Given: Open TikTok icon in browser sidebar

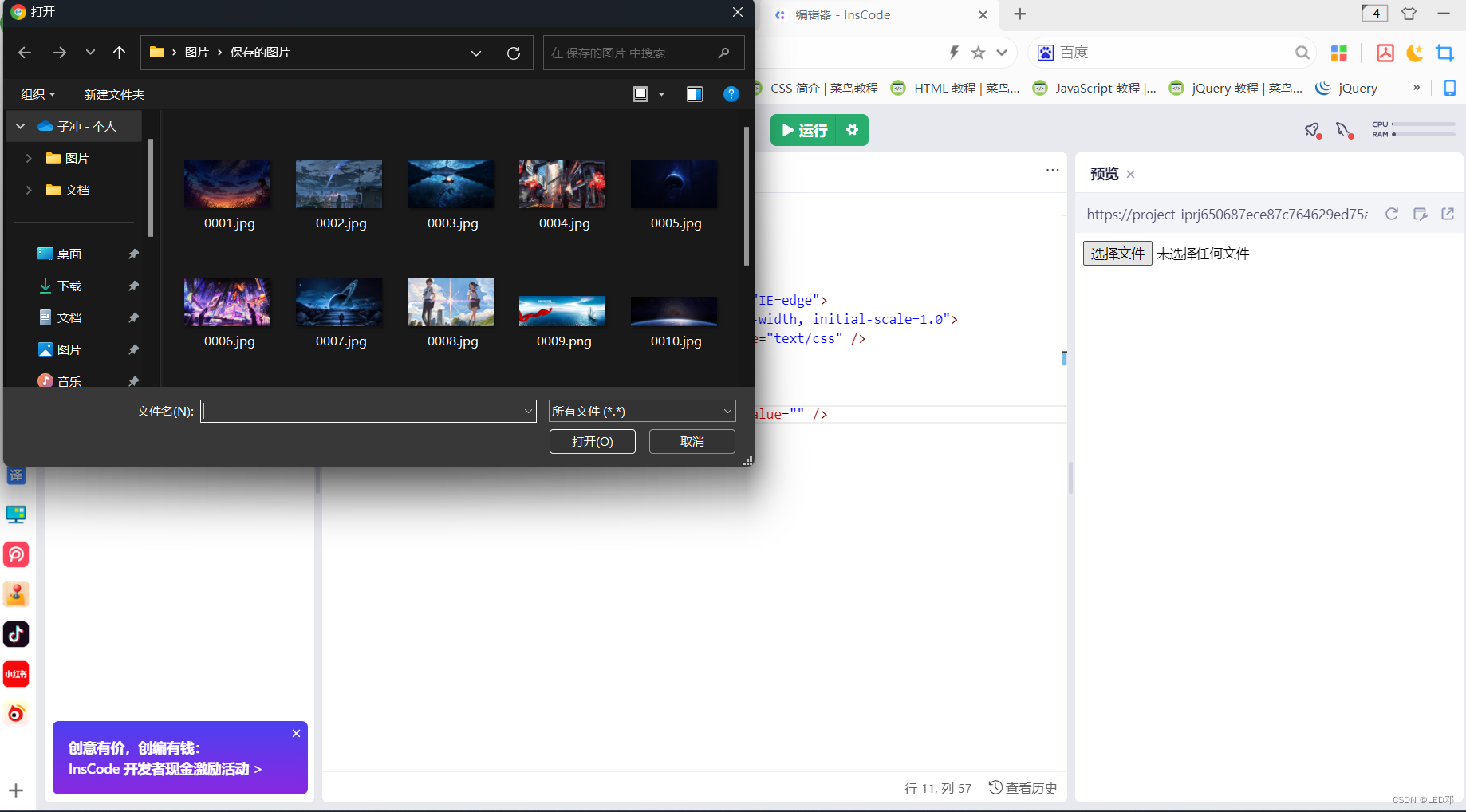Looking at the screenshot, I should (16, 634).
